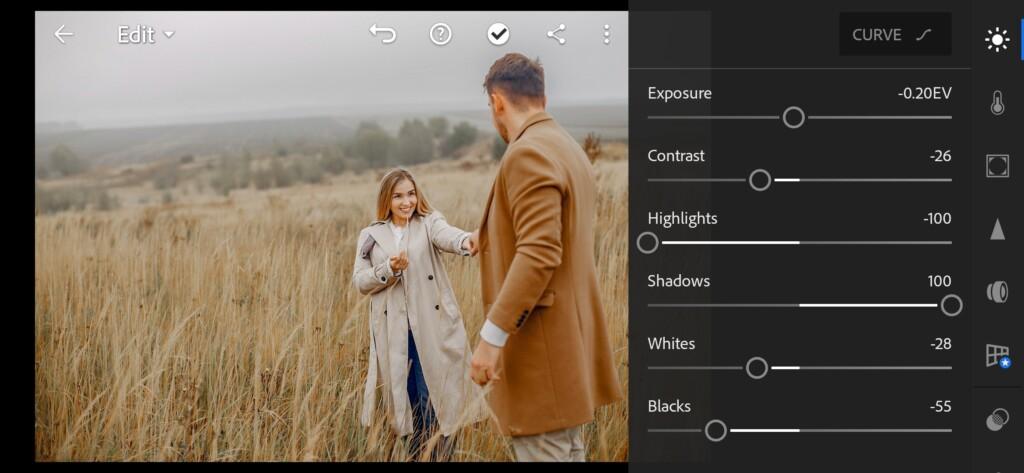Screen dimensions: 1024x473
Task: Share the photo
Action: click(556, 34)
